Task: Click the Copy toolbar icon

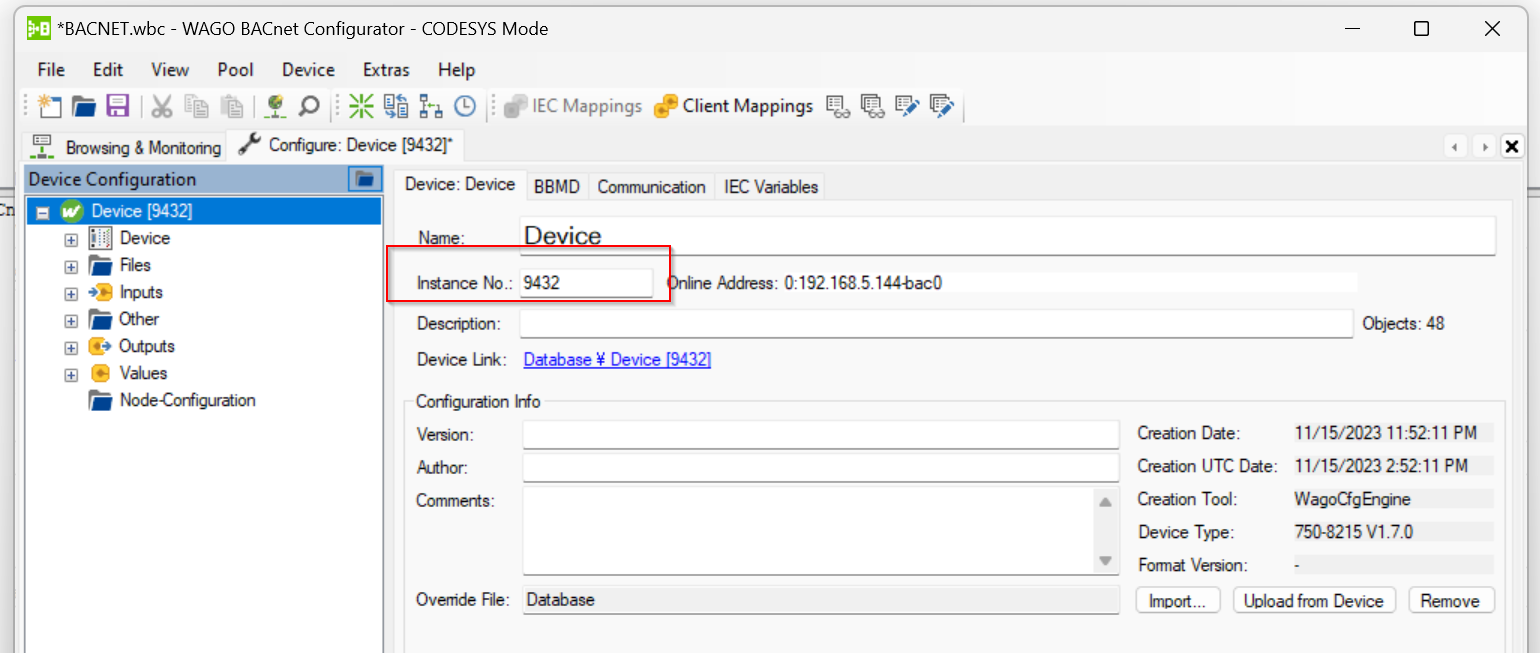Action: tap(197, 105)
